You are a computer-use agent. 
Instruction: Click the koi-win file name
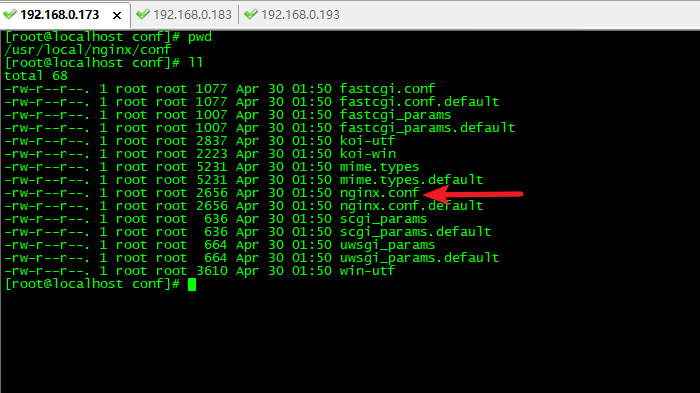click(x=367, y=154)
